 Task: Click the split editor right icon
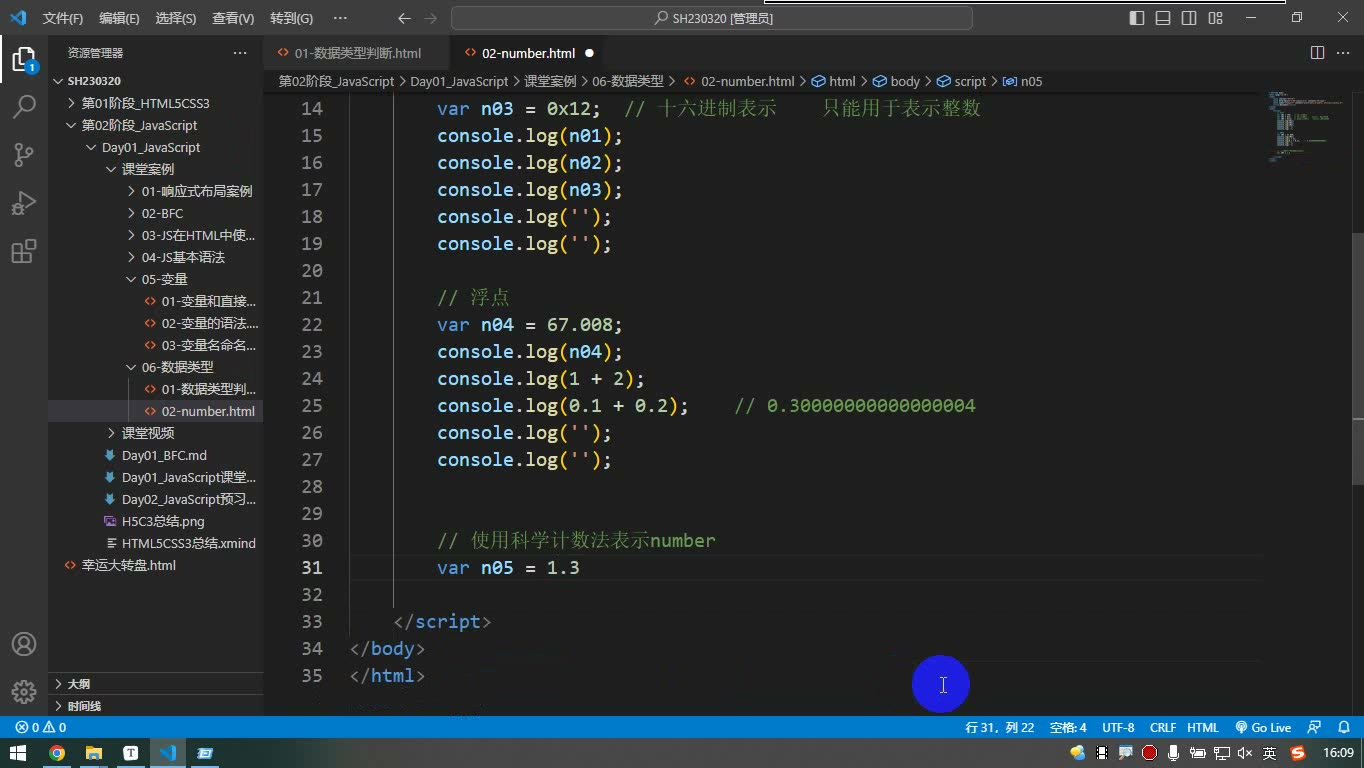1317,53
